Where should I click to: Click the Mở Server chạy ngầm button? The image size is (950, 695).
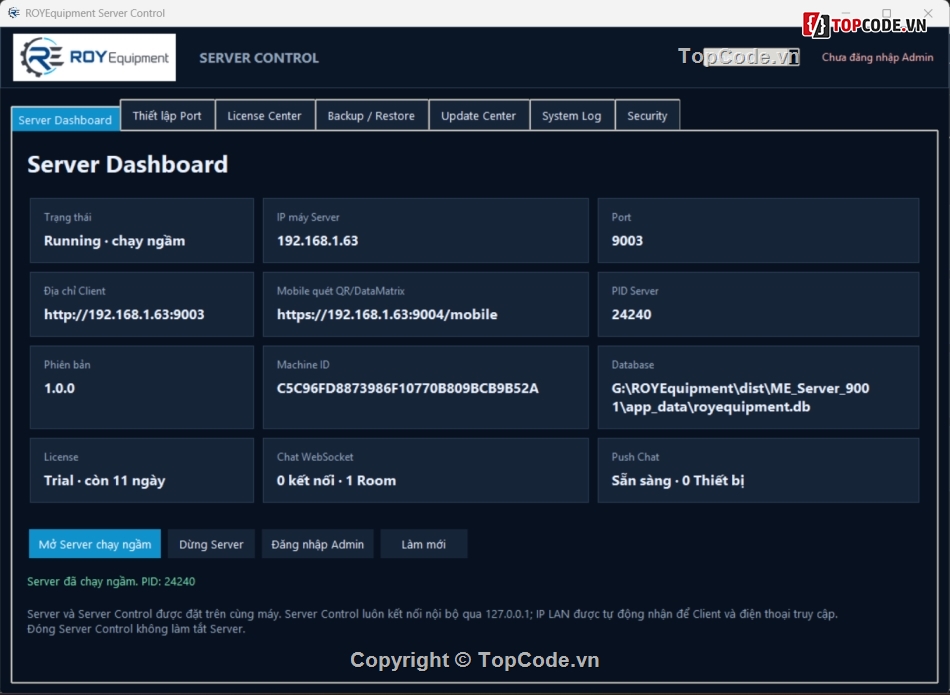click(95, 544)
